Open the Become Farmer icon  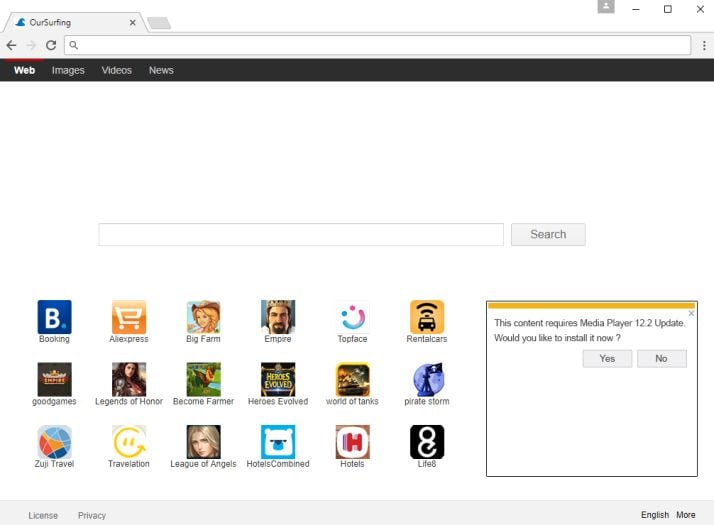coord(204,379)
